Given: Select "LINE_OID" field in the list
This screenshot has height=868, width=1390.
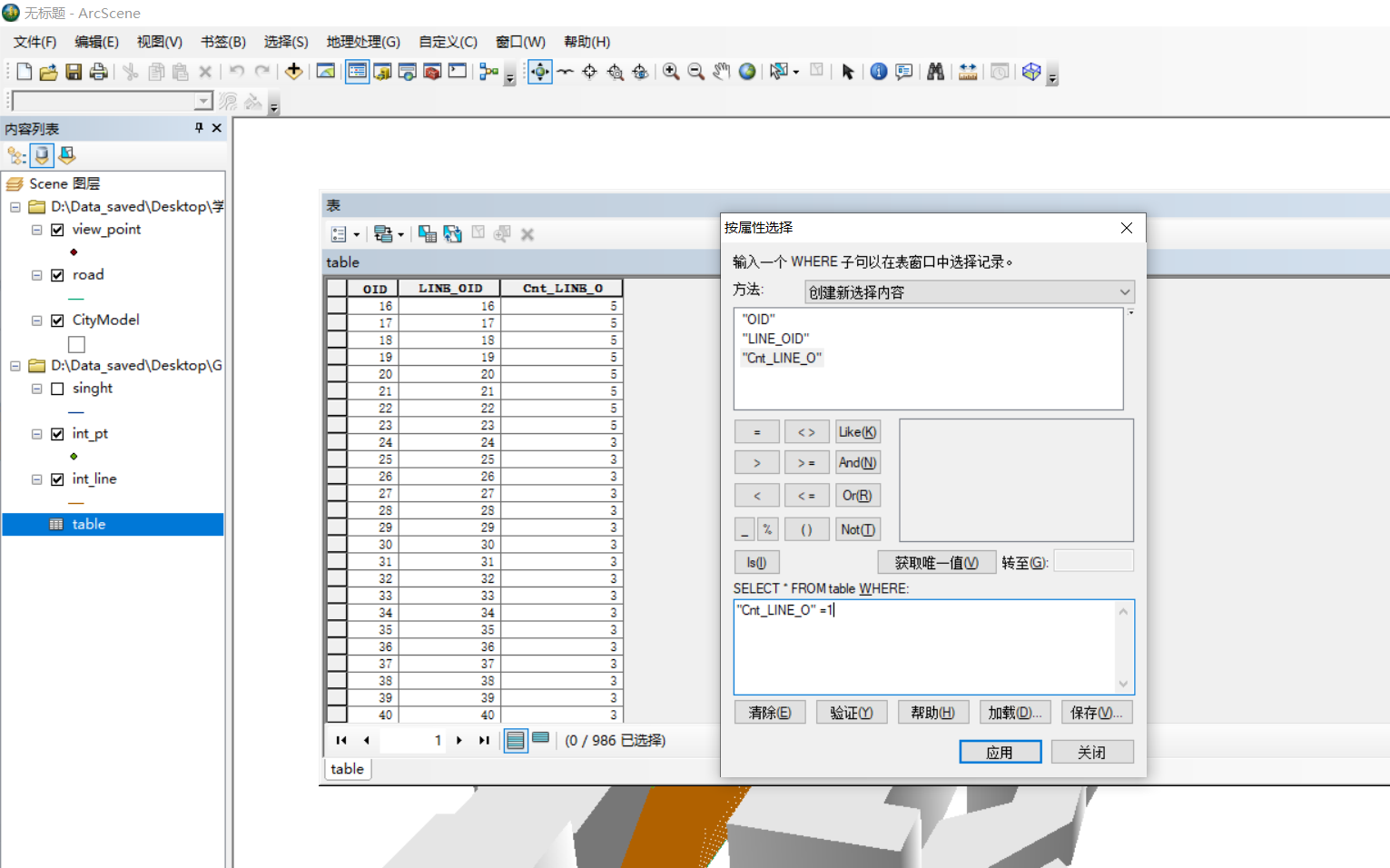Looking at the screenshot, I should (775, 339).
